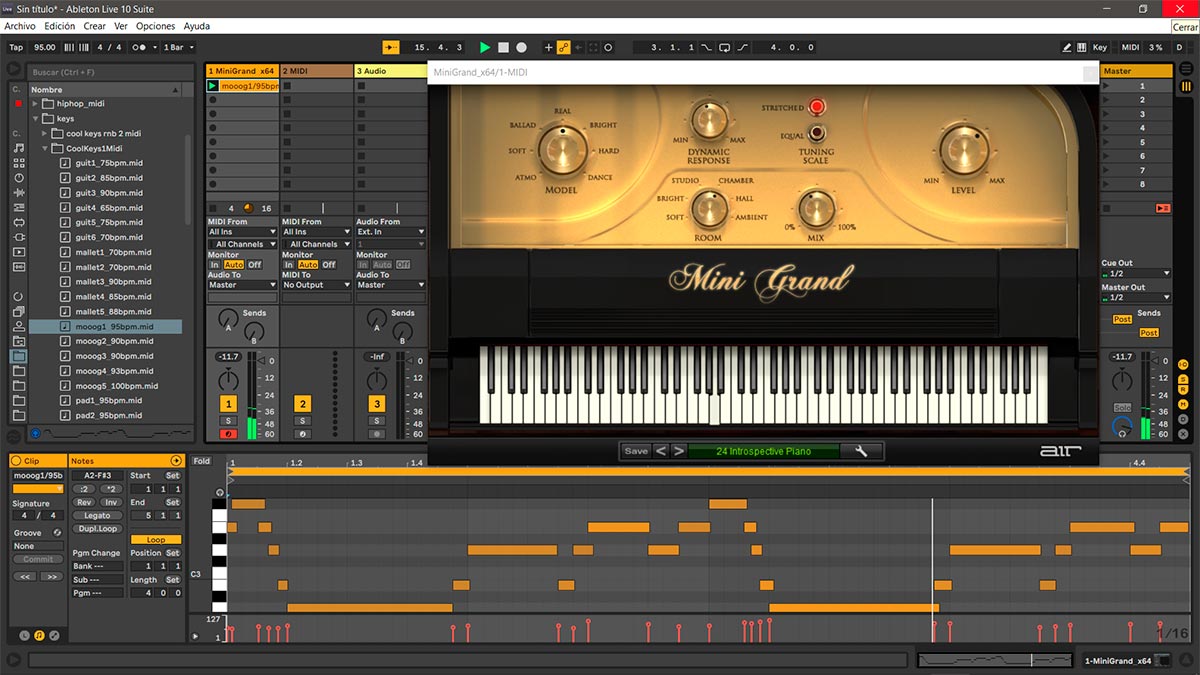
Task: Show the Envelopes box icon in clip view
Action: (x=54, y=635)
